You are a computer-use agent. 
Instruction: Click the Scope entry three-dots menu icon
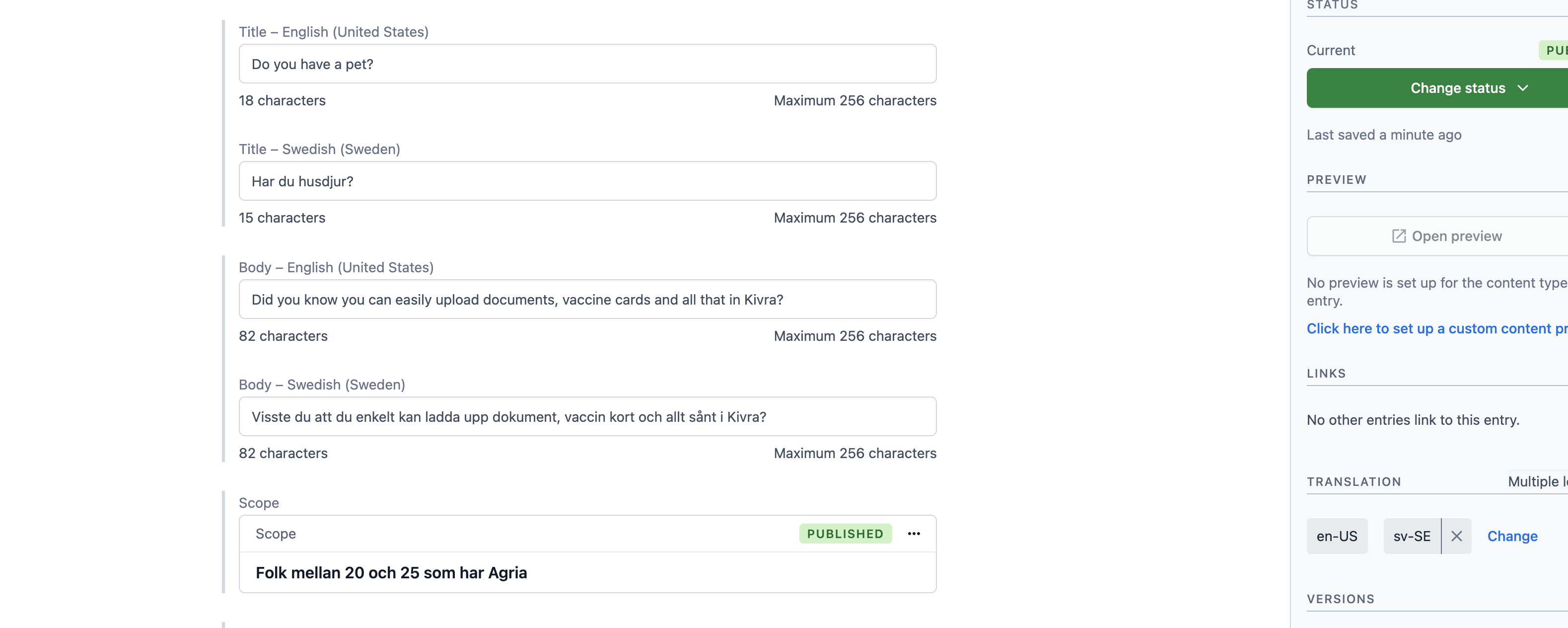(914, 534)
